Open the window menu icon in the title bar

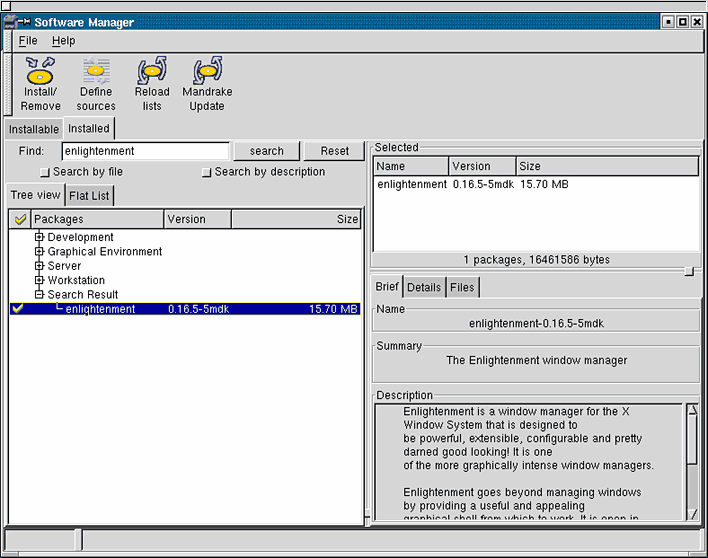tap(9, 22)
